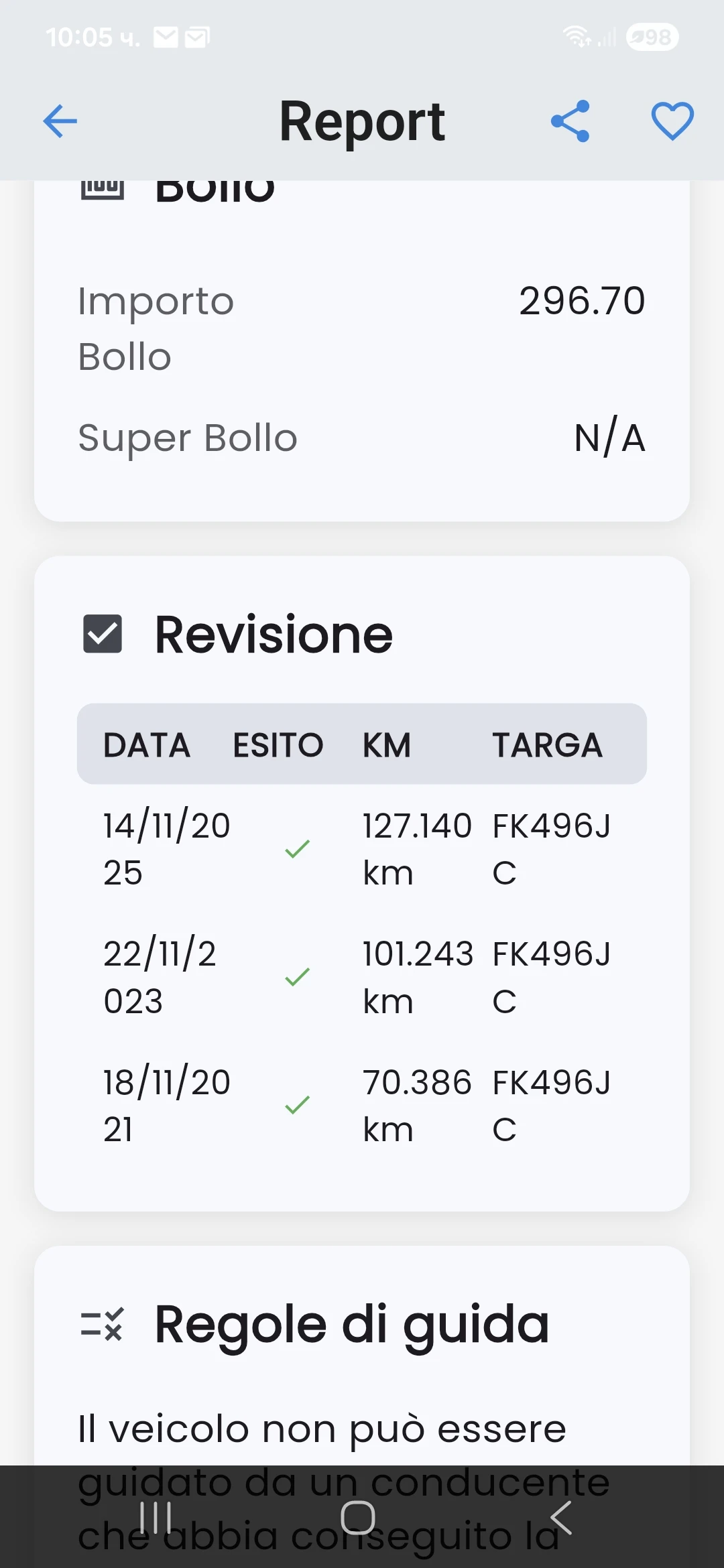The image size is (724, 1568).
Task: Tap green check for 14/11/2025 inspection
Action: pos(297,849)
